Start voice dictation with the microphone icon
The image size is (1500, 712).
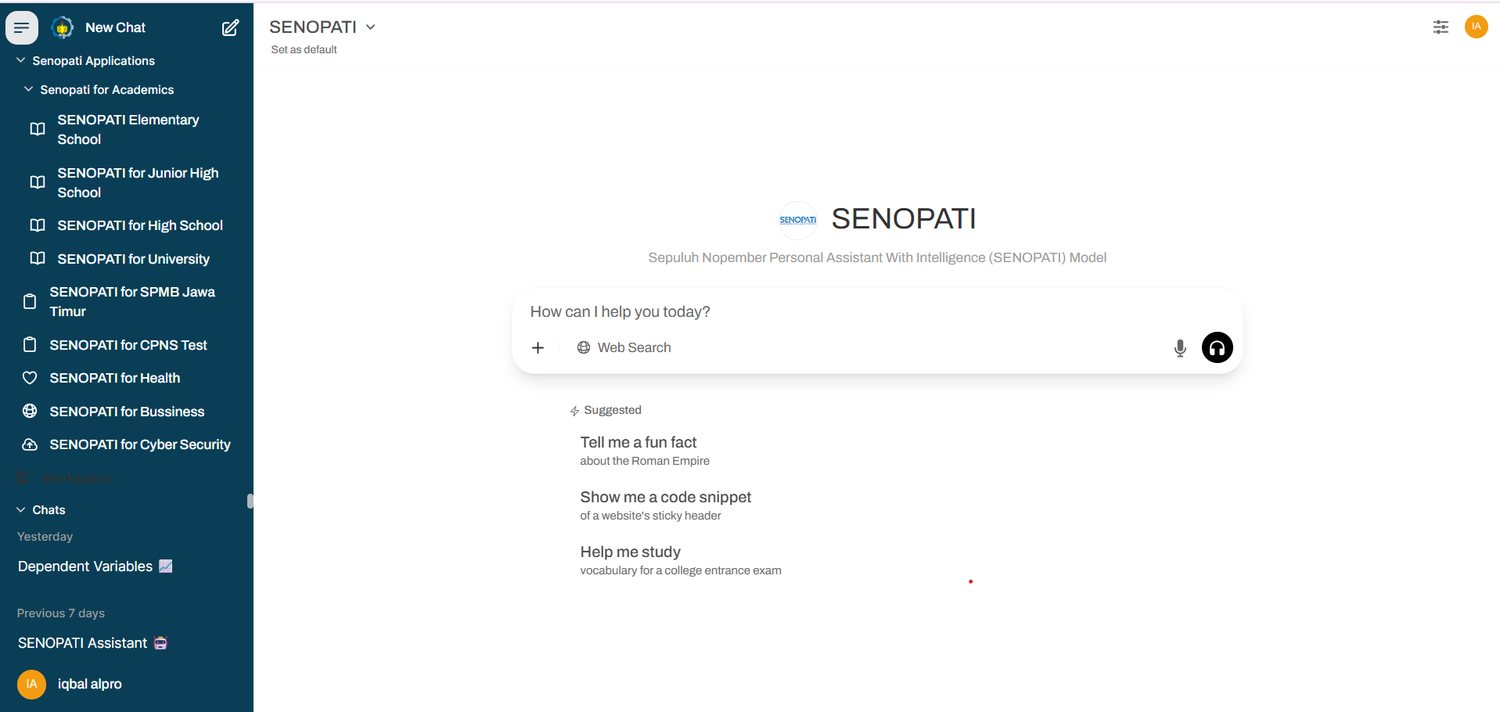point(1180,348)
